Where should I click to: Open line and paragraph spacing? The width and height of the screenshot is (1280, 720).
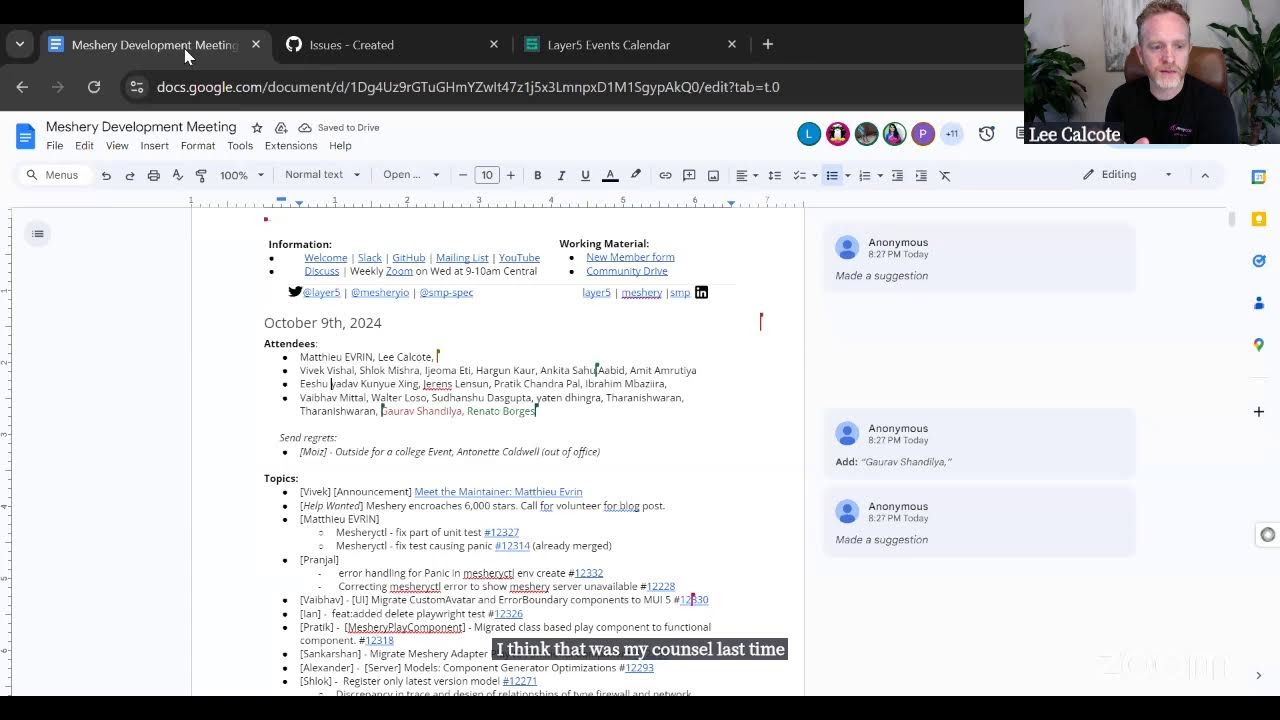(x=774, y=175)
